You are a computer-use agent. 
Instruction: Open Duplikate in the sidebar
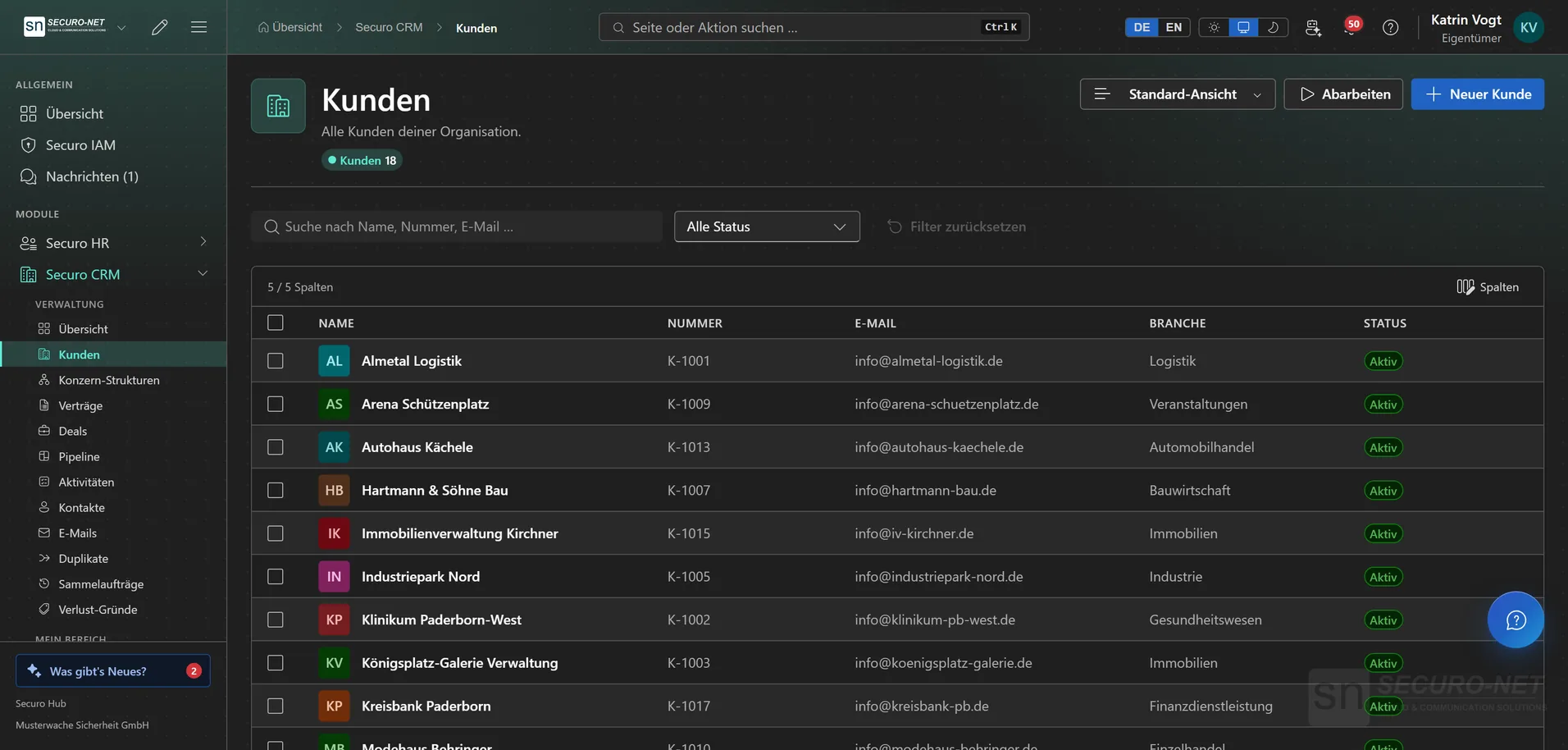[x=83, y=558]
